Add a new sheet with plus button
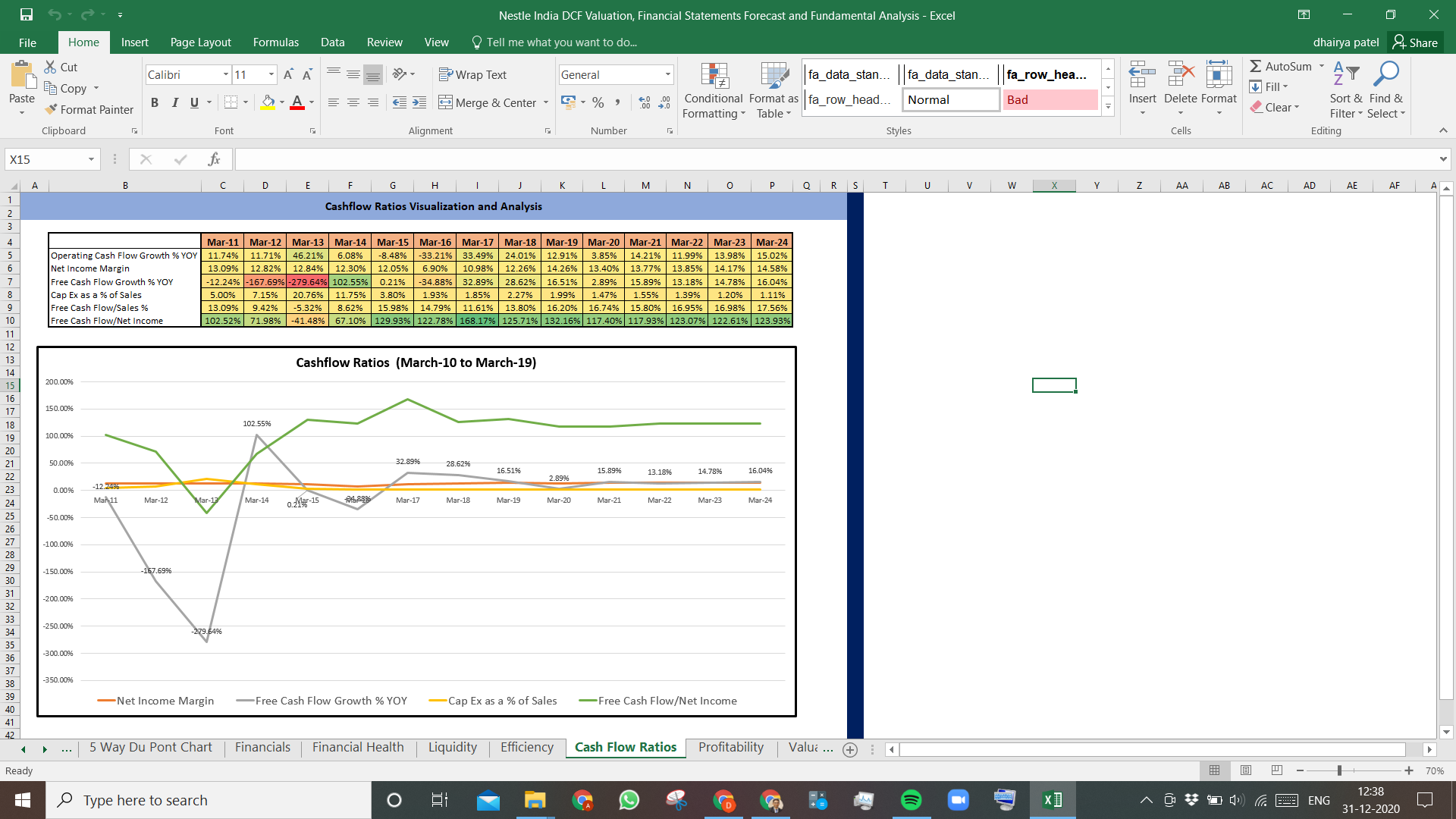The image size is (1456, 819). pos(850,749)
